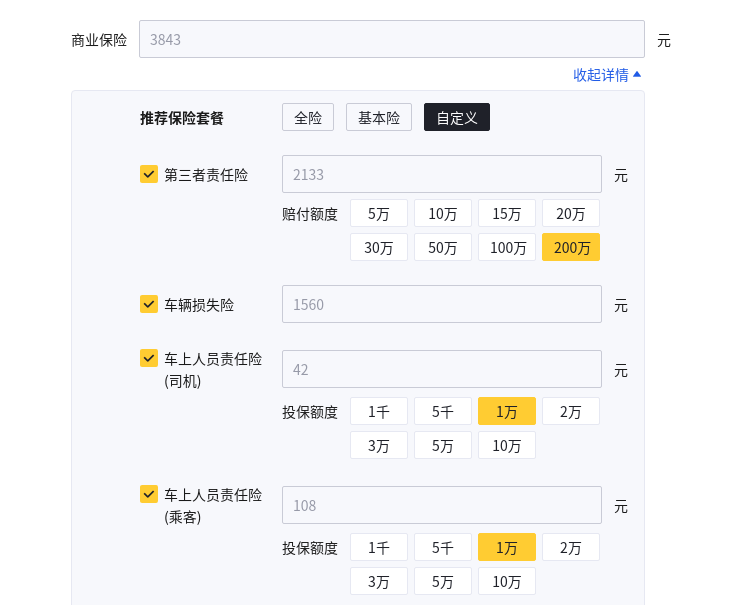Set third-party compensation to 5万

[379, 213]
